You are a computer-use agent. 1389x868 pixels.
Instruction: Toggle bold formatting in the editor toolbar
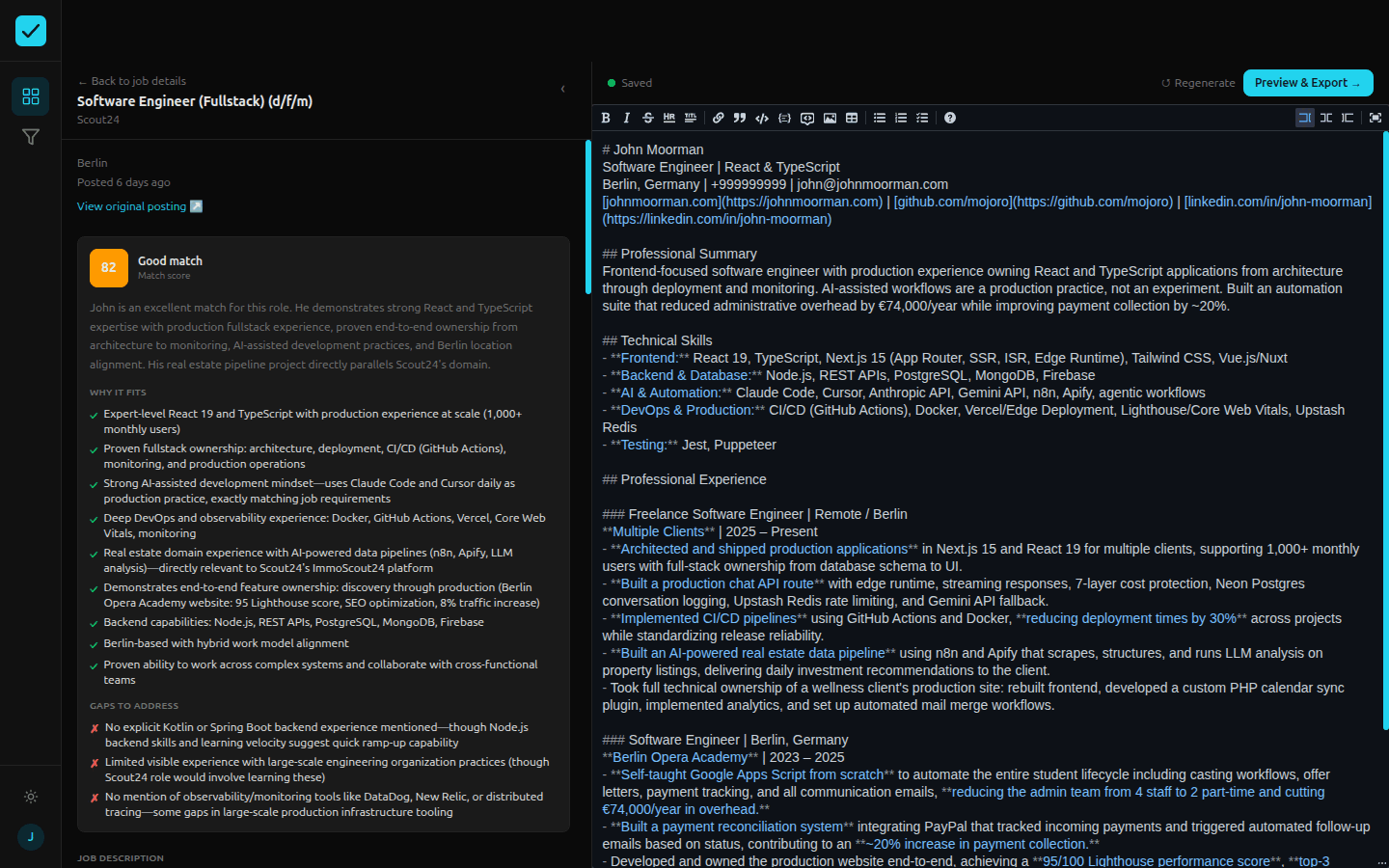point(606,118)
